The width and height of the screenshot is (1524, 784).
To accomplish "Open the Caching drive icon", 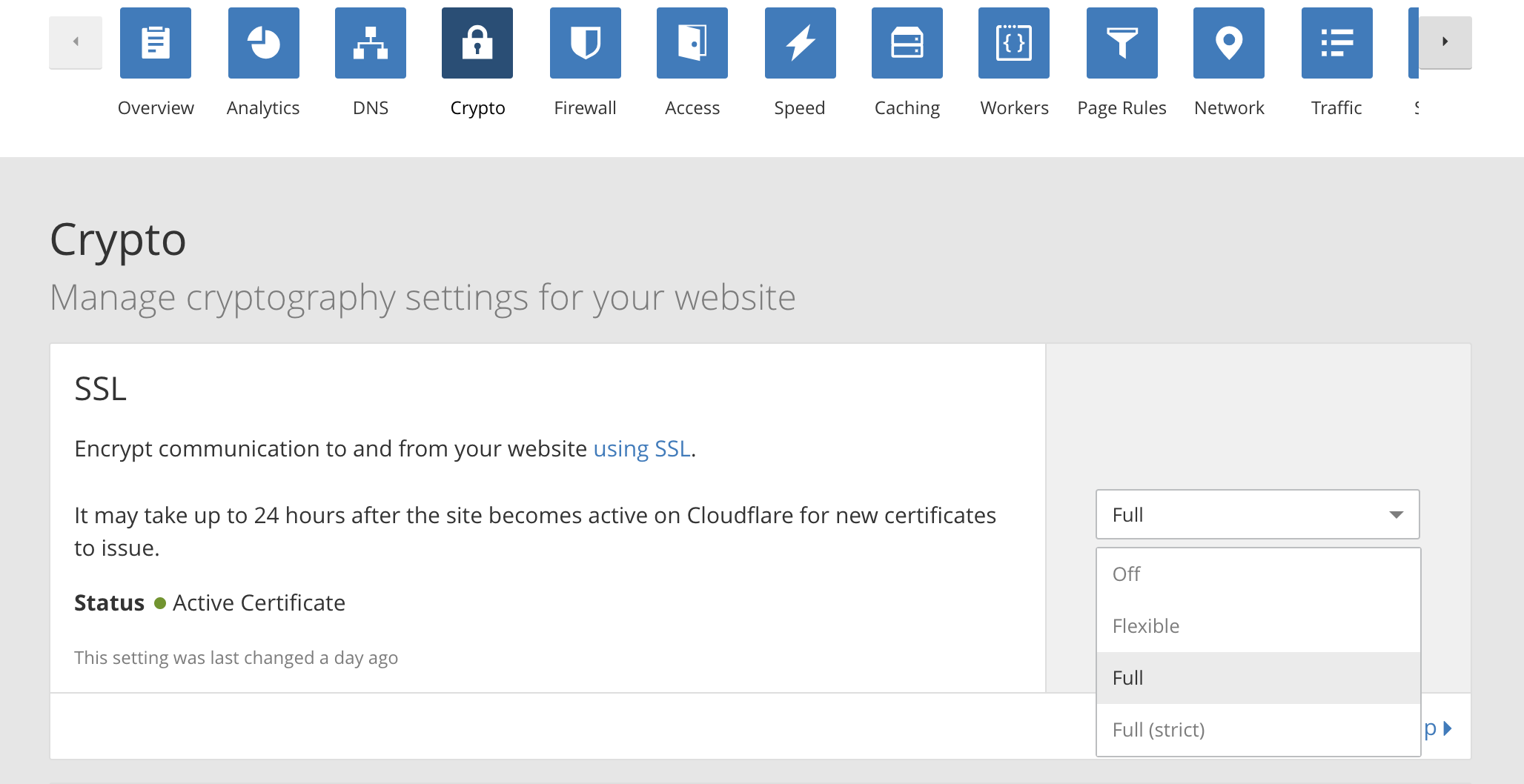I will tap(907, 43).
